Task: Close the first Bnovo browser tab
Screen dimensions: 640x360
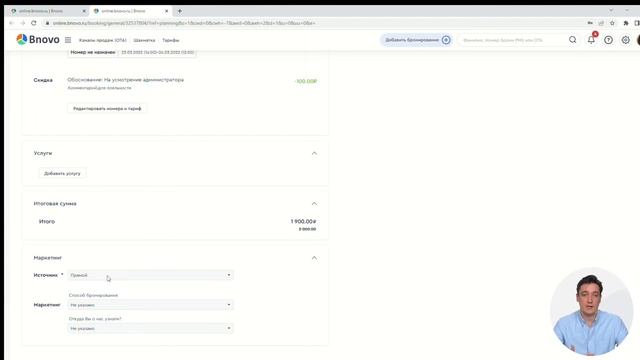Action: click(84, 11)
